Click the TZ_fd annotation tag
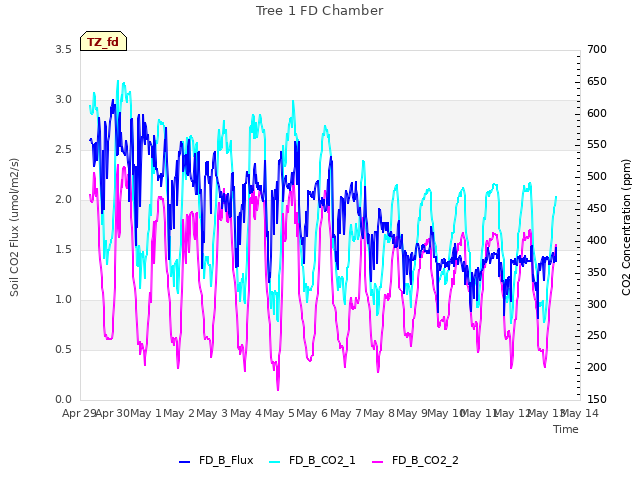The width and height of the screenshot is (640, 480). [103, 41]
